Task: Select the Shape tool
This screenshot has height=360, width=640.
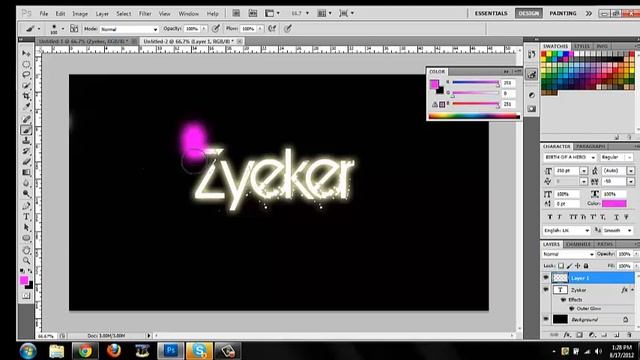Action: (x=26, y=238)
